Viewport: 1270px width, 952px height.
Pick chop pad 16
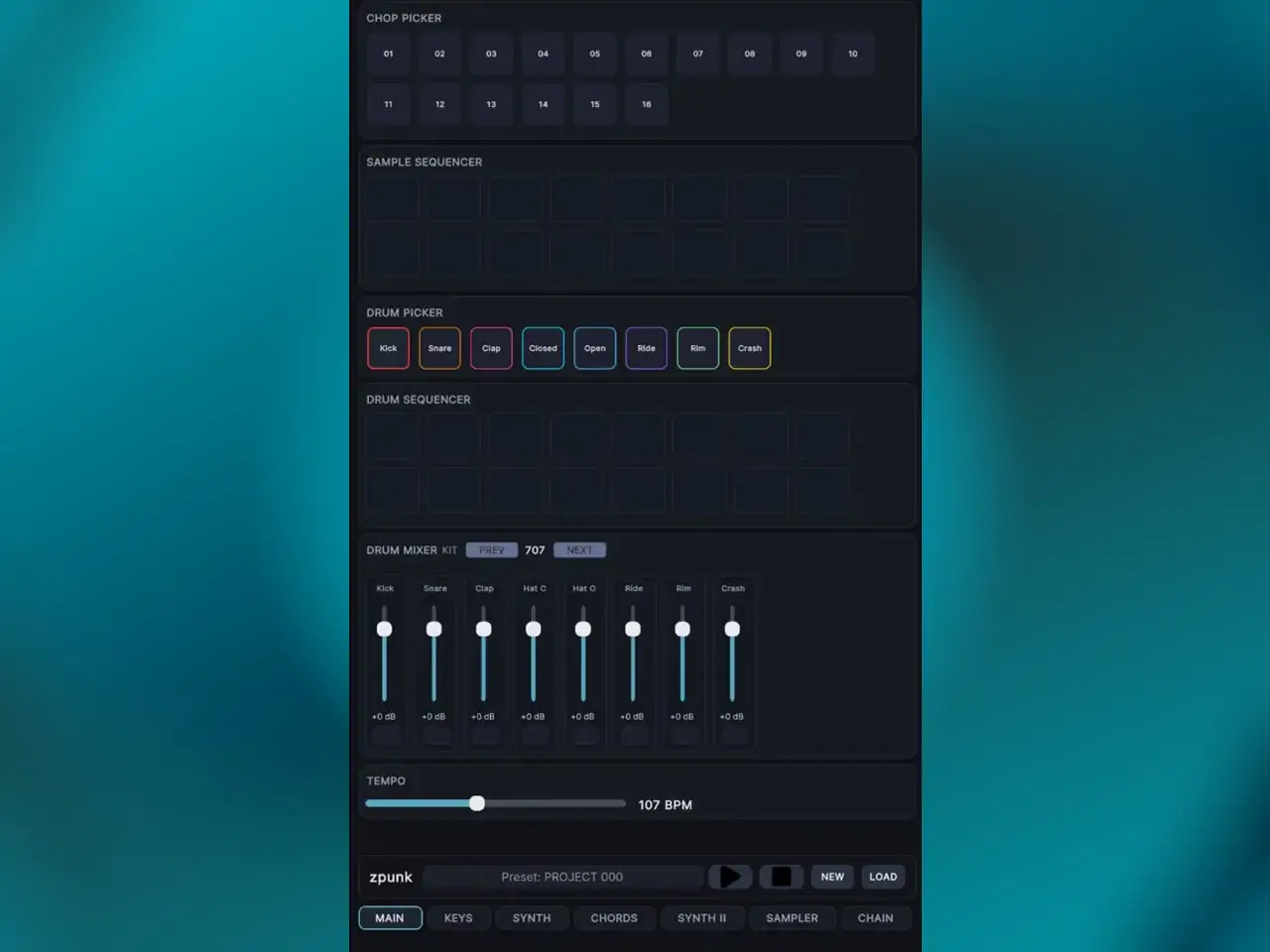(646, 104)
